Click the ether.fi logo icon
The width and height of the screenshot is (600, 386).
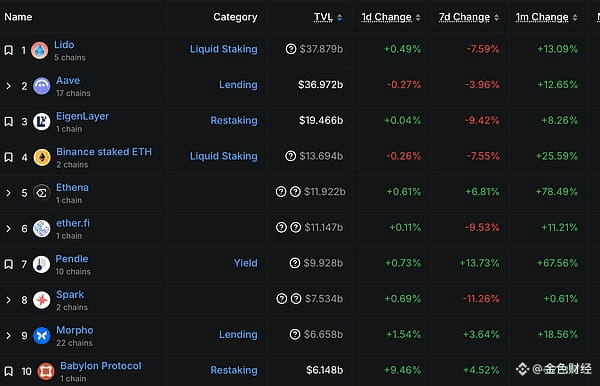coord(42,229)
